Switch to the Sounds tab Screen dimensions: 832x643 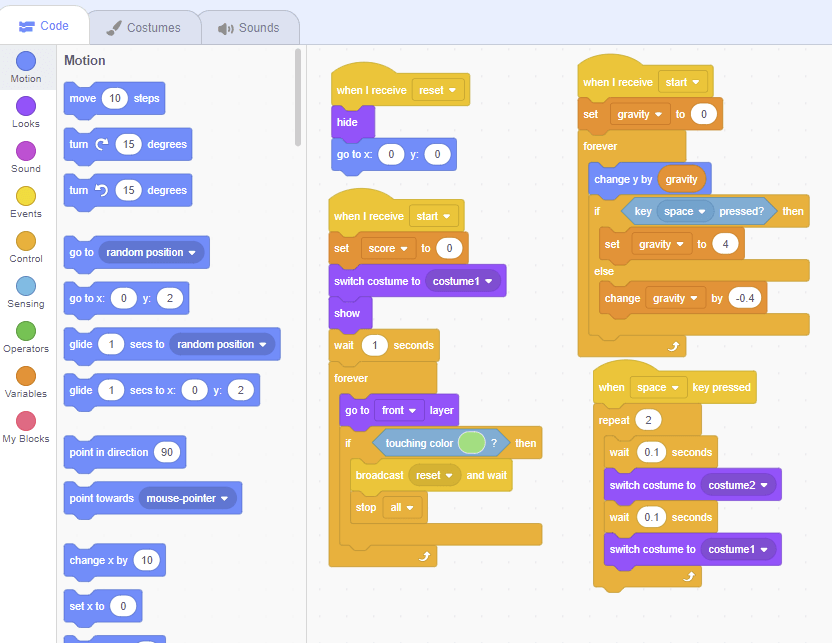pyautogui.click(x=250, y=28)
